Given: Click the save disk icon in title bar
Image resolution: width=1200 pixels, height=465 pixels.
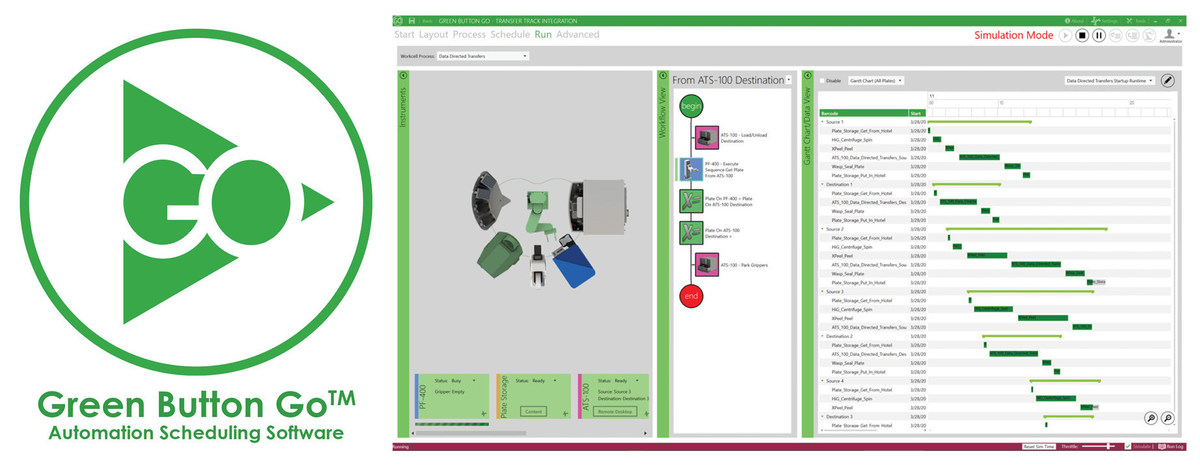Looking at the screenshot, I should tap(411, 21).
